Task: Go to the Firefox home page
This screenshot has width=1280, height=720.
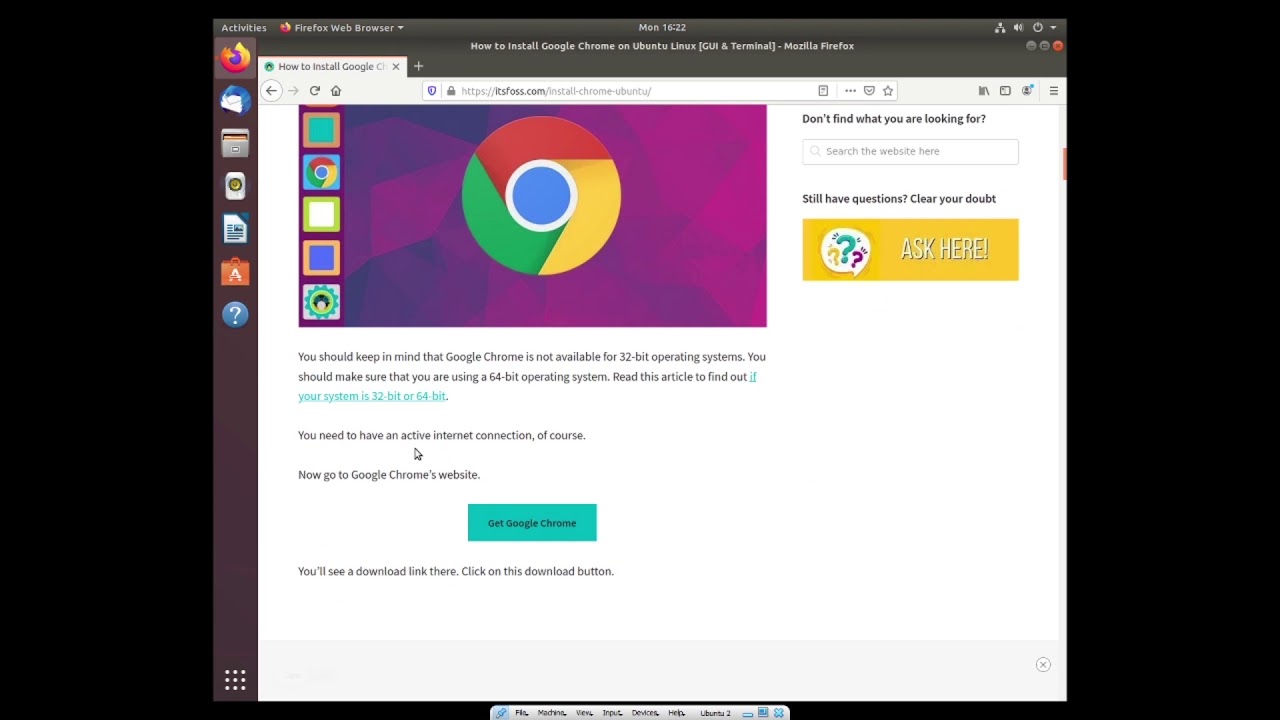Action: click(336, 91)
